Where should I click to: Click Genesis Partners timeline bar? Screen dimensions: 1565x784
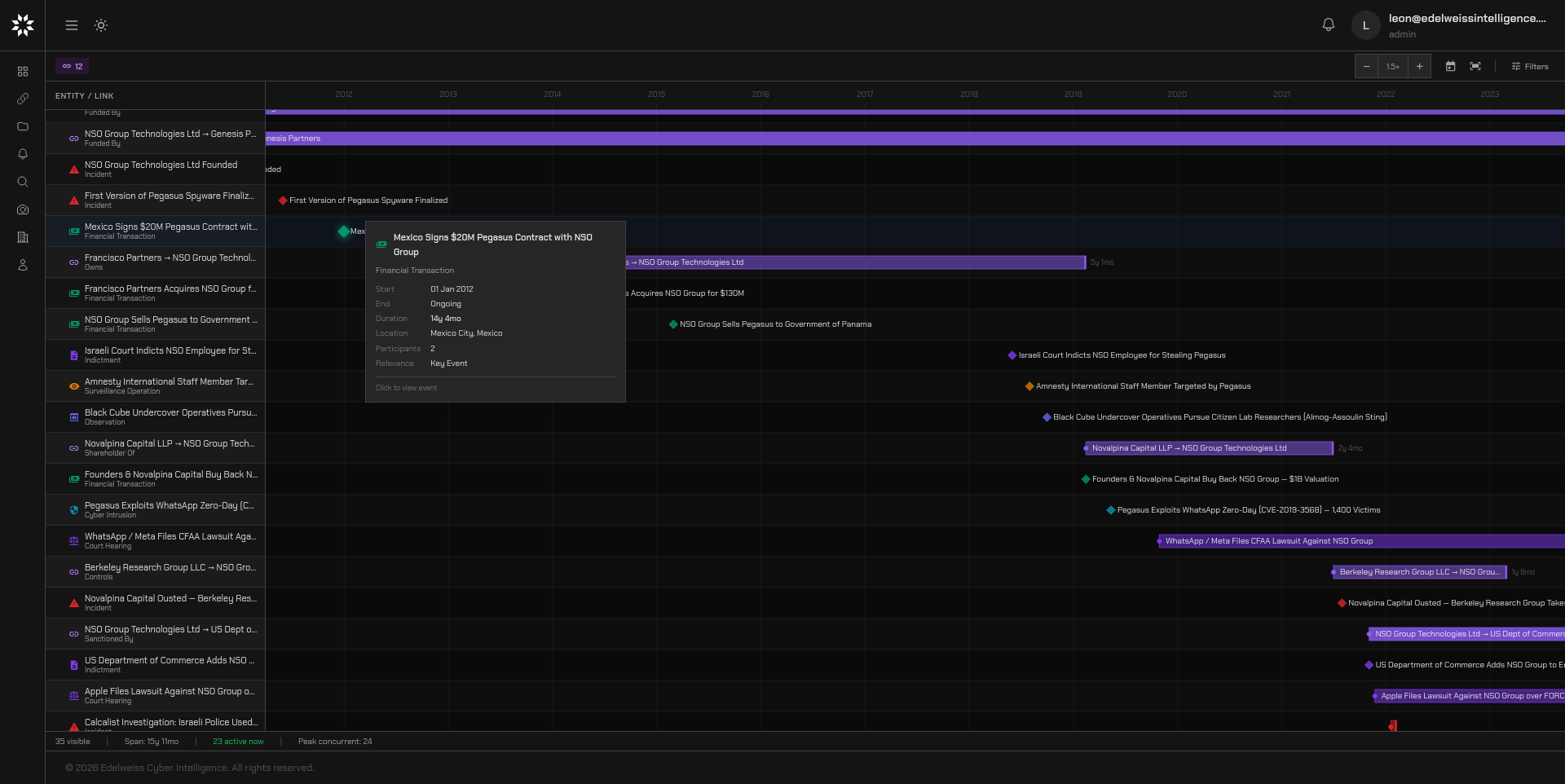[x=915, y=139]
